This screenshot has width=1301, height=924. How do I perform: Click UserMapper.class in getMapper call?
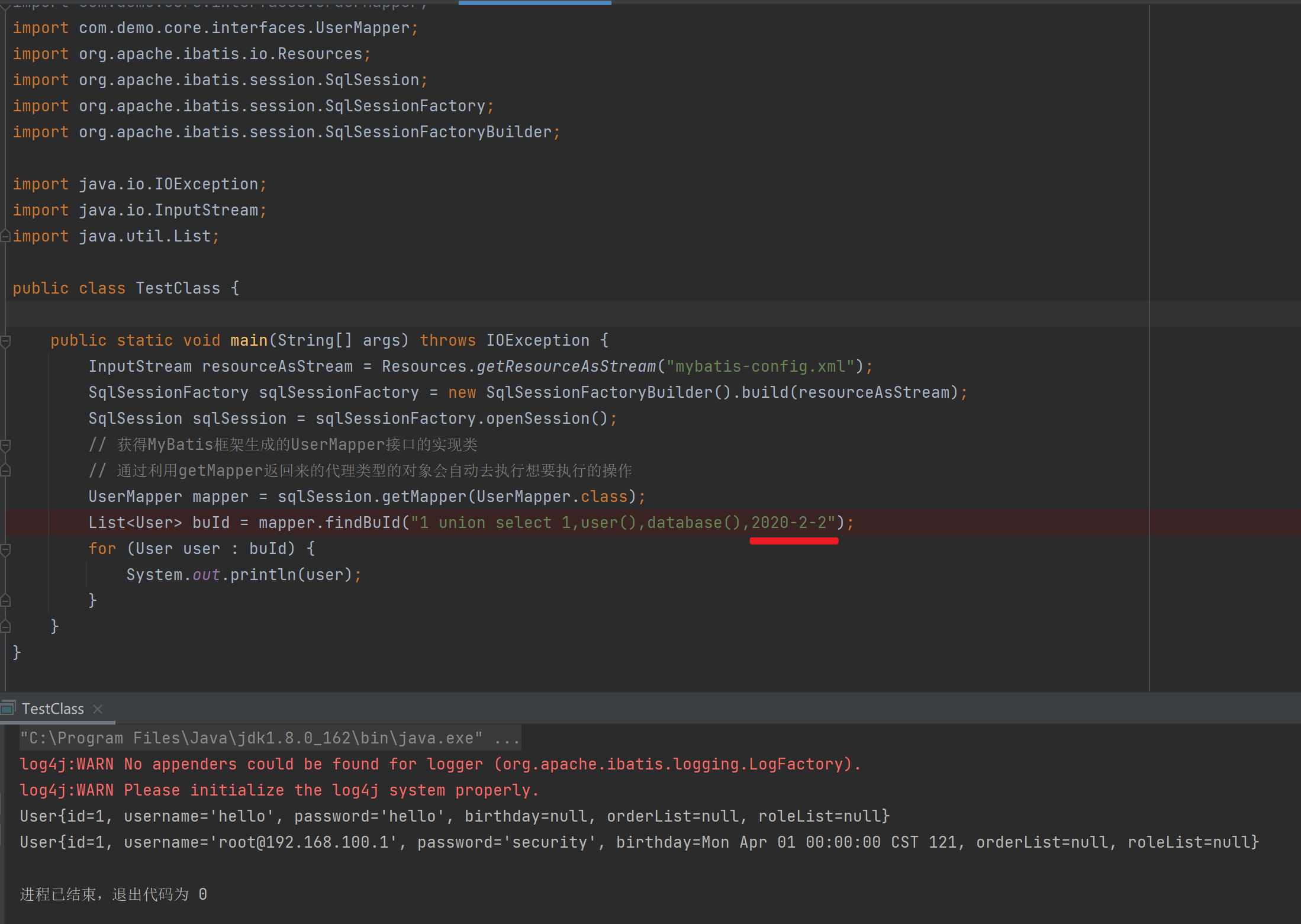pos(552,497)
